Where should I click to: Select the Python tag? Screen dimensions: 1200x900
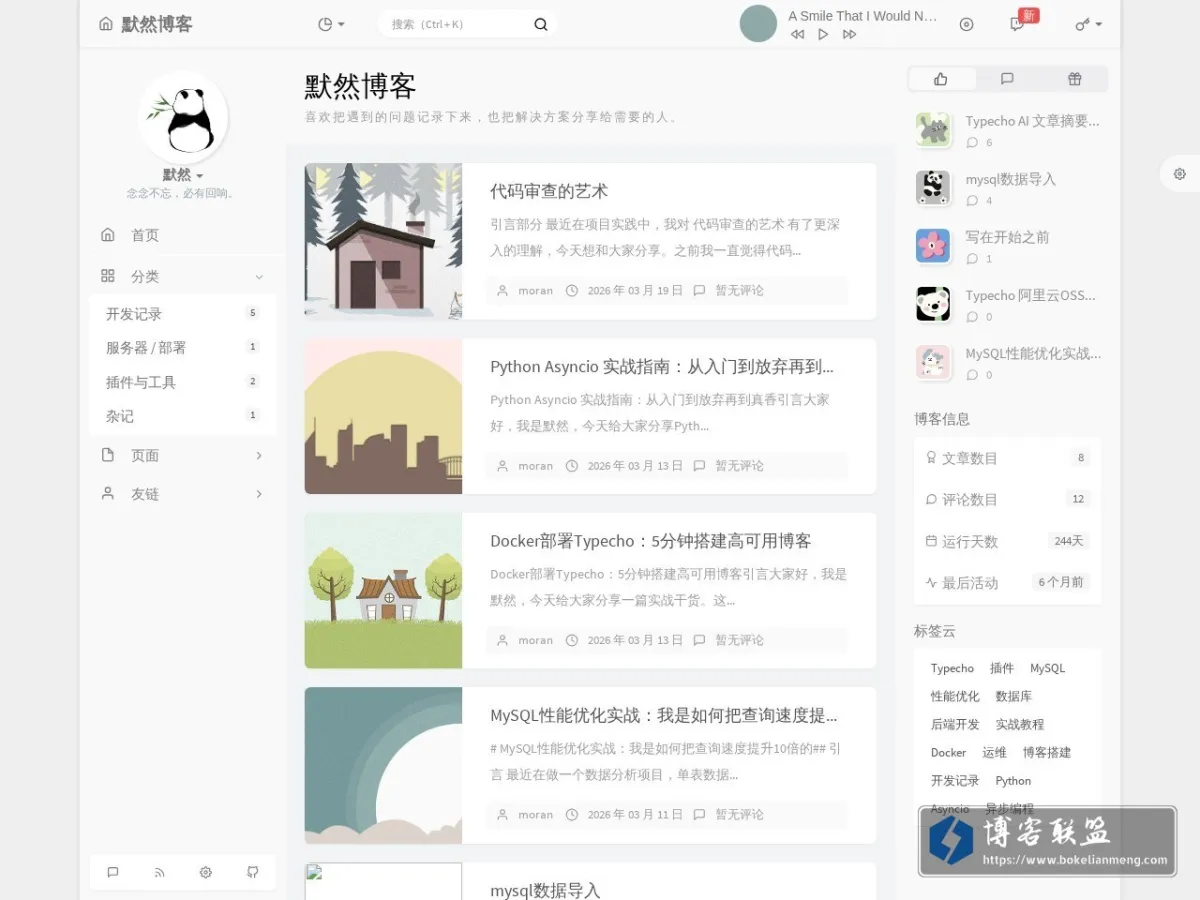1013,780
